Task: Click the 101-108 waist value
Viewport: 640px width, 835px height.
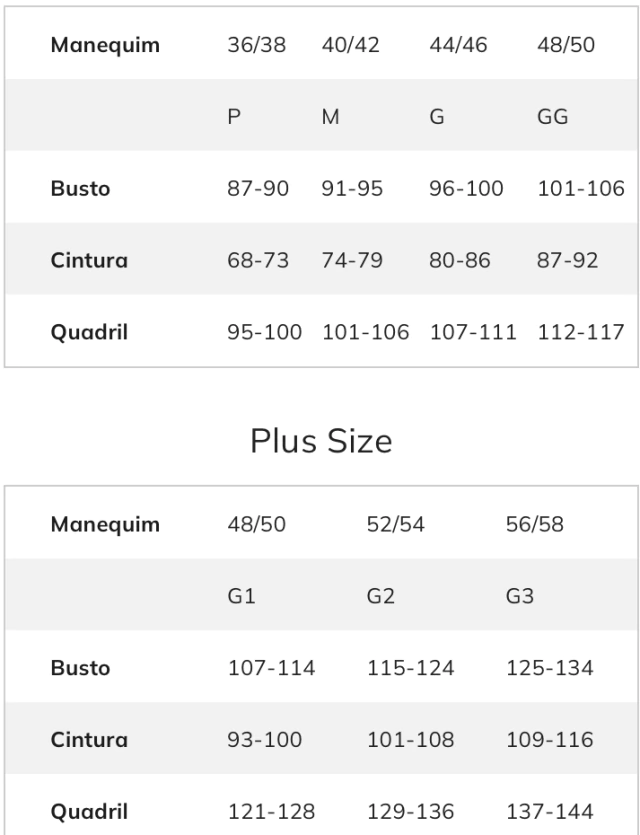Action: coord(410,740)
